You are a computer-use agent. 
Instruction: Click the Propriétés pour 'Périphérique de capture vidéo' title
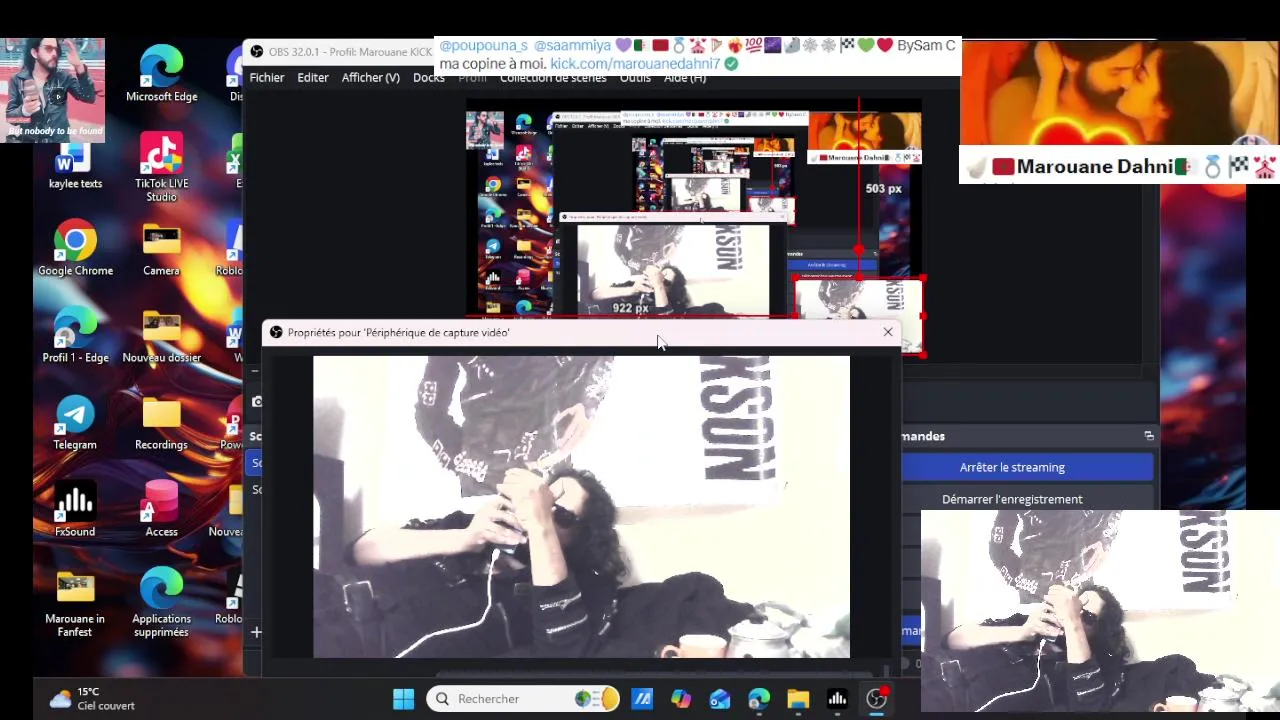tap(398, 332)
